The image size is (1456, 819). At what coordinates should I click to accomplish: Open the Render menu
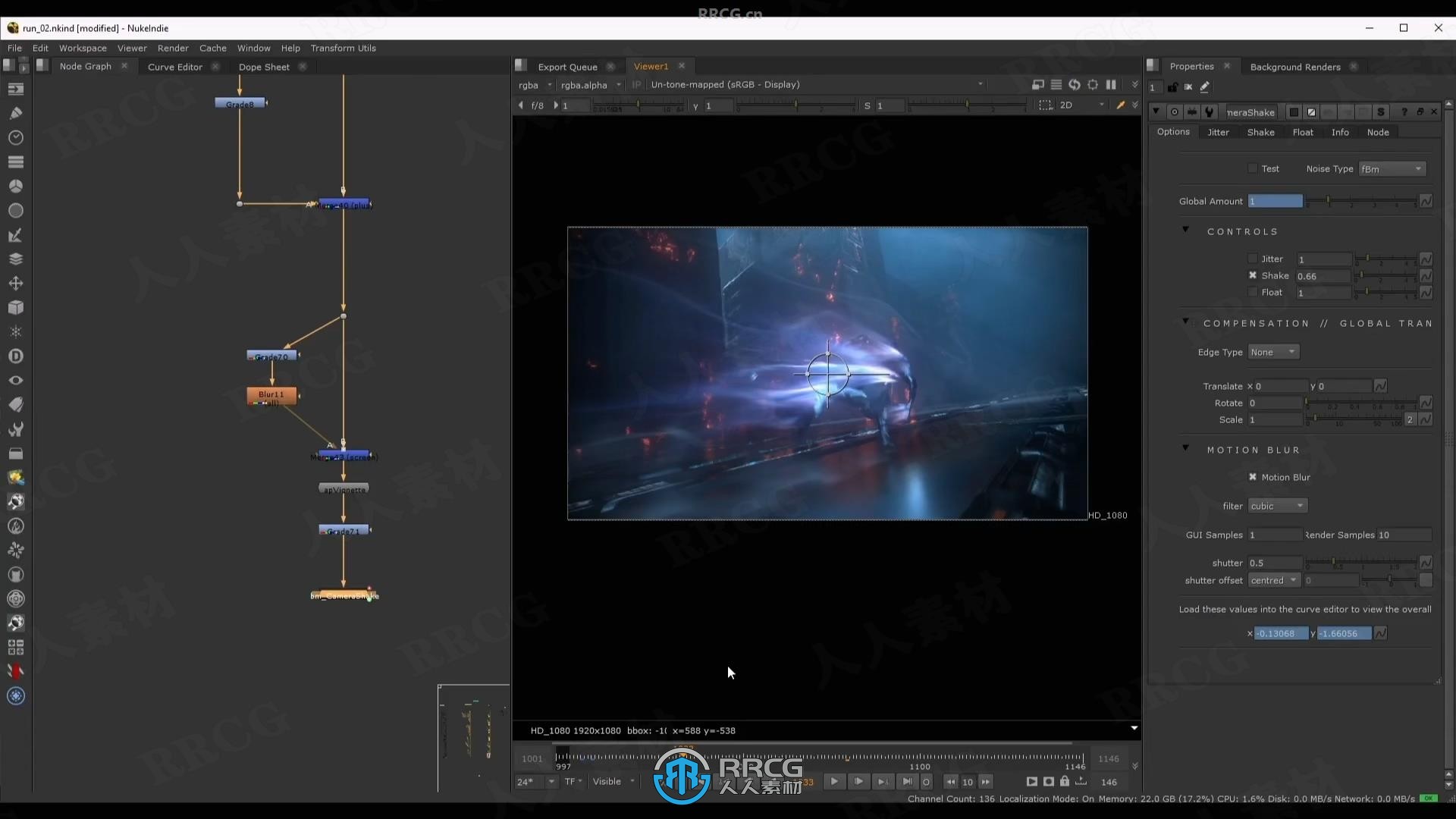click(173, 48)
